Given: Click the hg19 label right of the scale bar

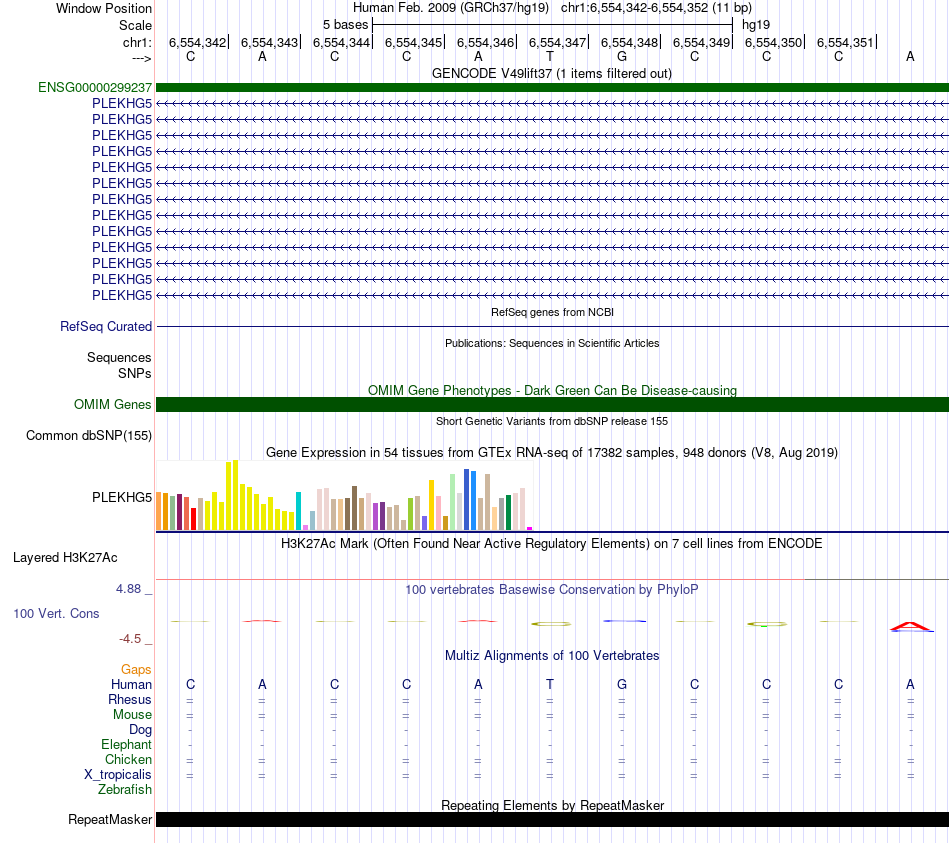Looking at the screenshot, I should click(756, 25).
